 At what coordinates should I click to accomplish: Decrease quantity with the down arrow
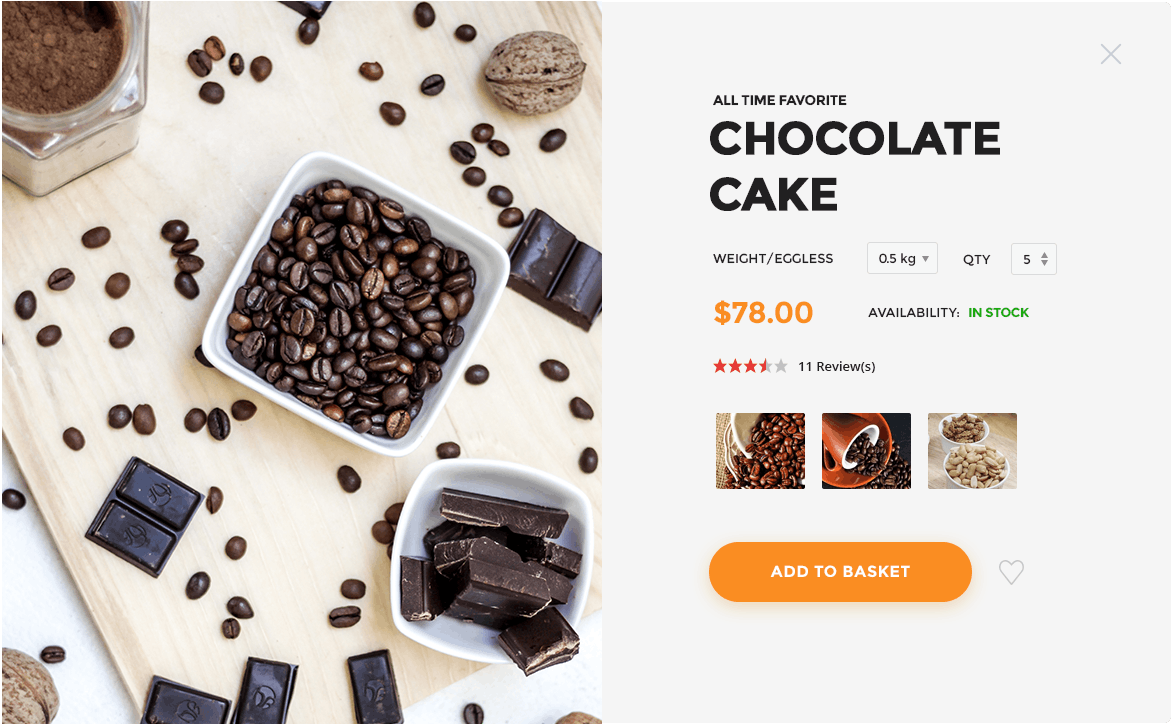[1044, 263]
